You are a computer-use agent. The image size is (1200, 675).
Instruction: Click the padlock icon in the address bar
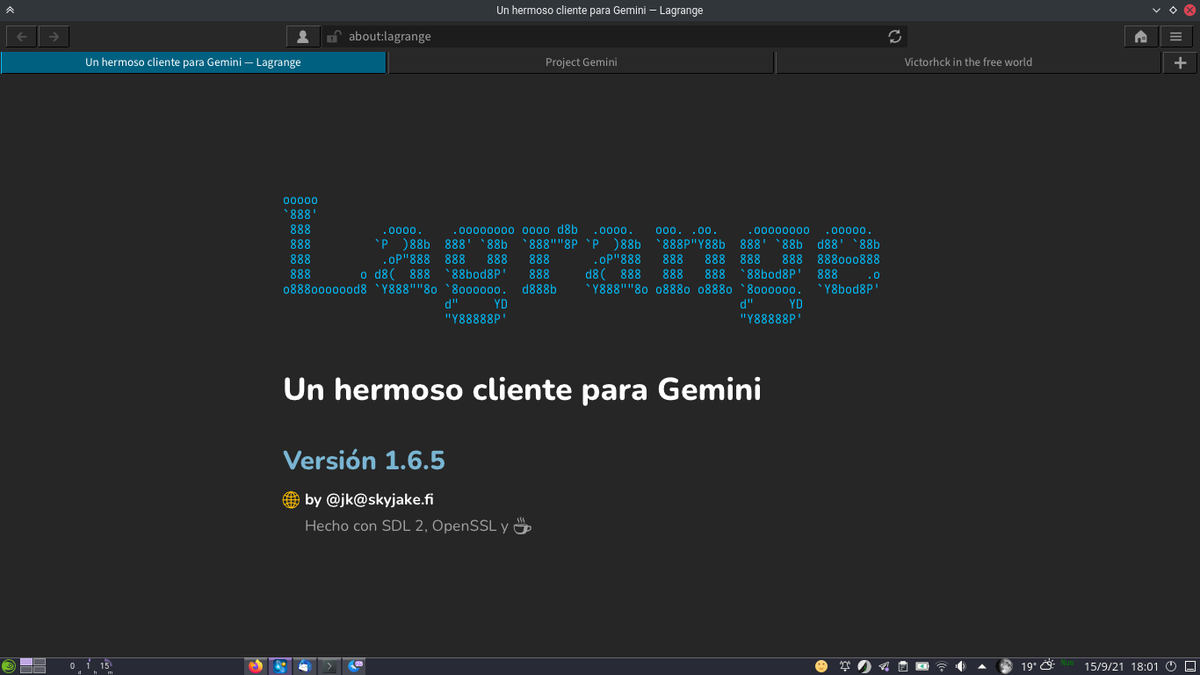(334, 36)
